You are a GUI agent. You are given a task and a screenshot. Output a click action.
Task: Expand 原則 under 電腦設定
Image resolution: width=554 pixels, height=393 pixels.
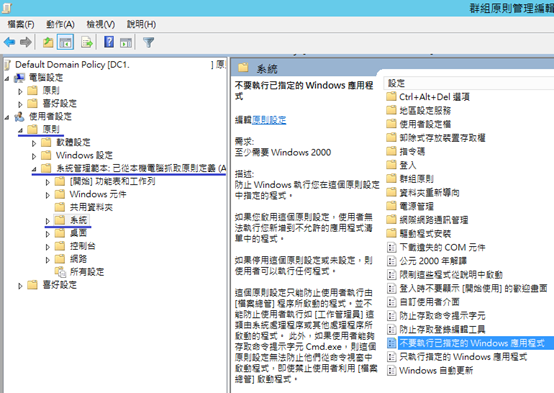20,92
